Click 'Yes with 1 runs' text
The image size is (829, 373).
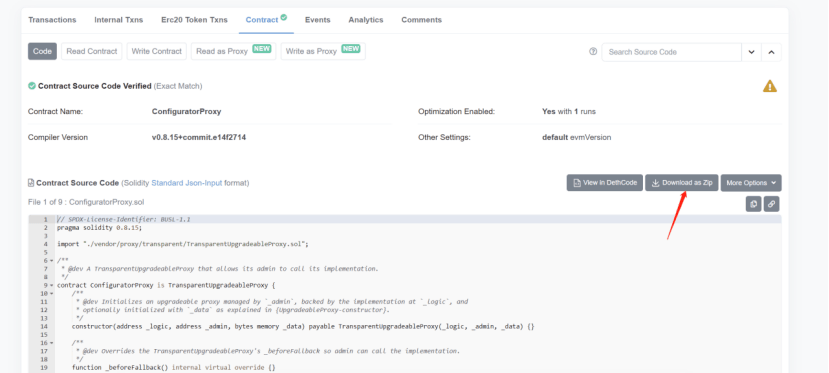(x=569, y=111)
